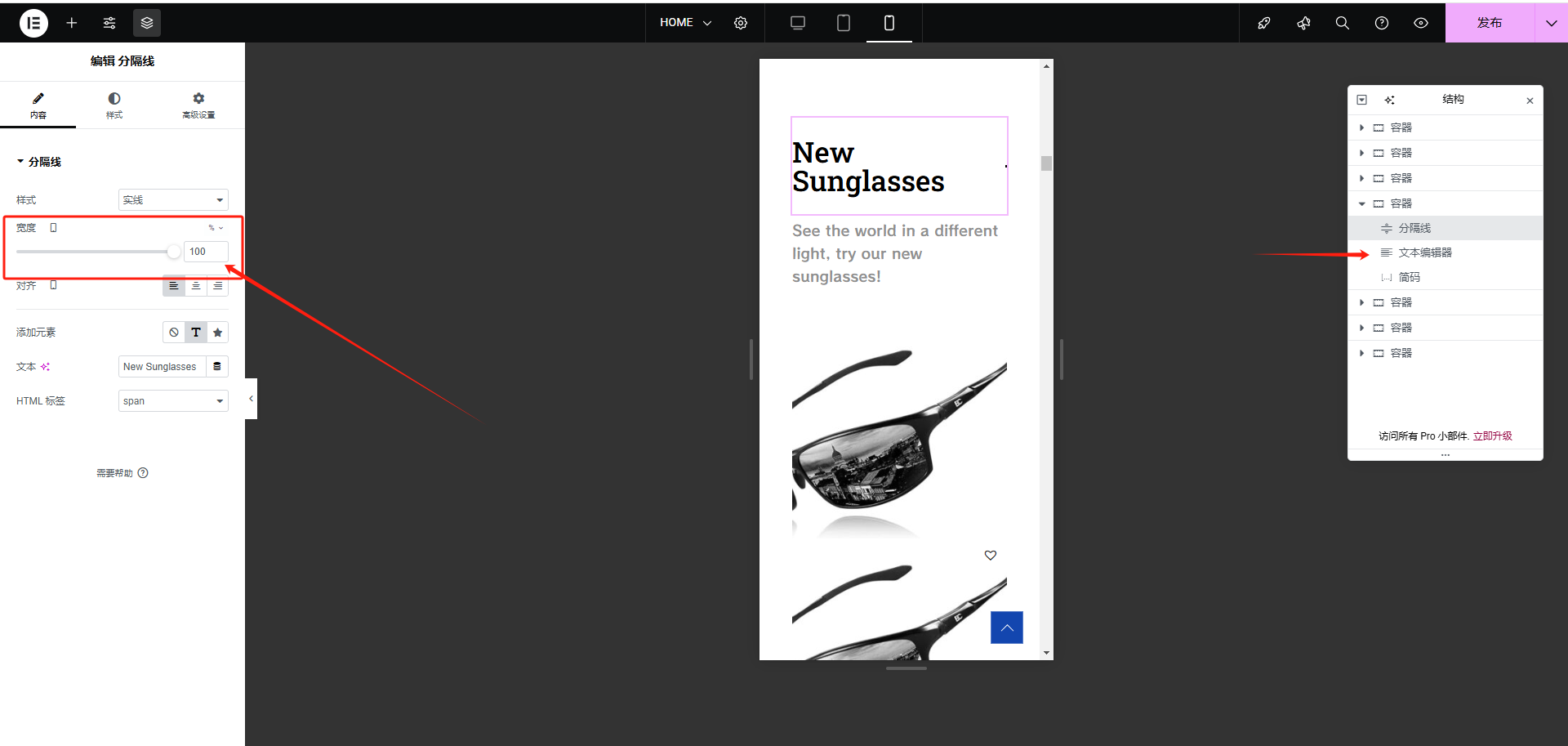Image resolution: width=1568 pixels, height=746 pixels.
Task: Open site settings sliders icon
Action: coord(109,23)
